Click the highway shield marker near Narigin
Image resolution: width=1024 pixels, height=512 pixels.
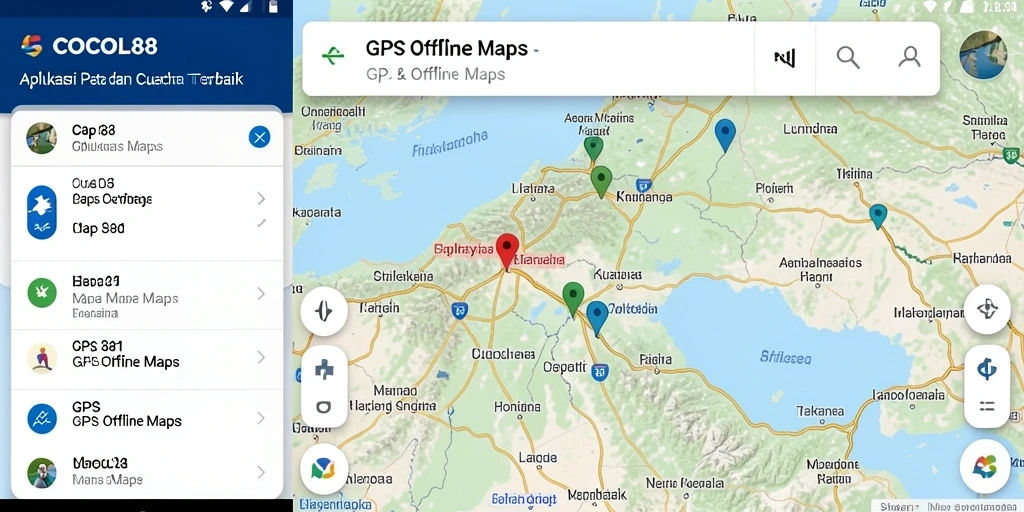coord(460,310)
